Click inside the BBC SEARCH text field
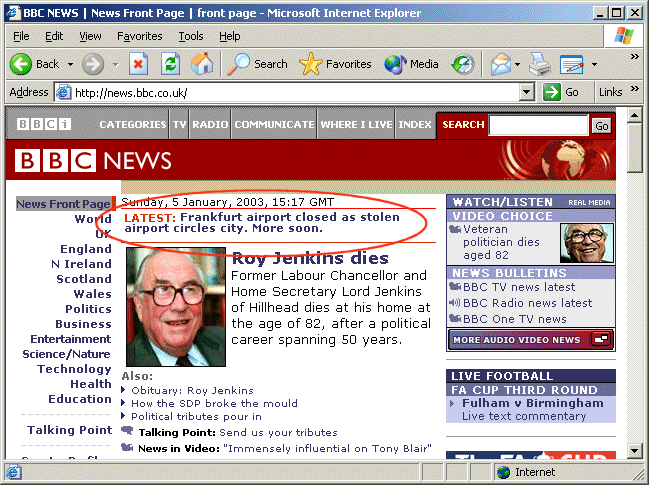Screen dimensions: 649x485 (x=538, y=125)
